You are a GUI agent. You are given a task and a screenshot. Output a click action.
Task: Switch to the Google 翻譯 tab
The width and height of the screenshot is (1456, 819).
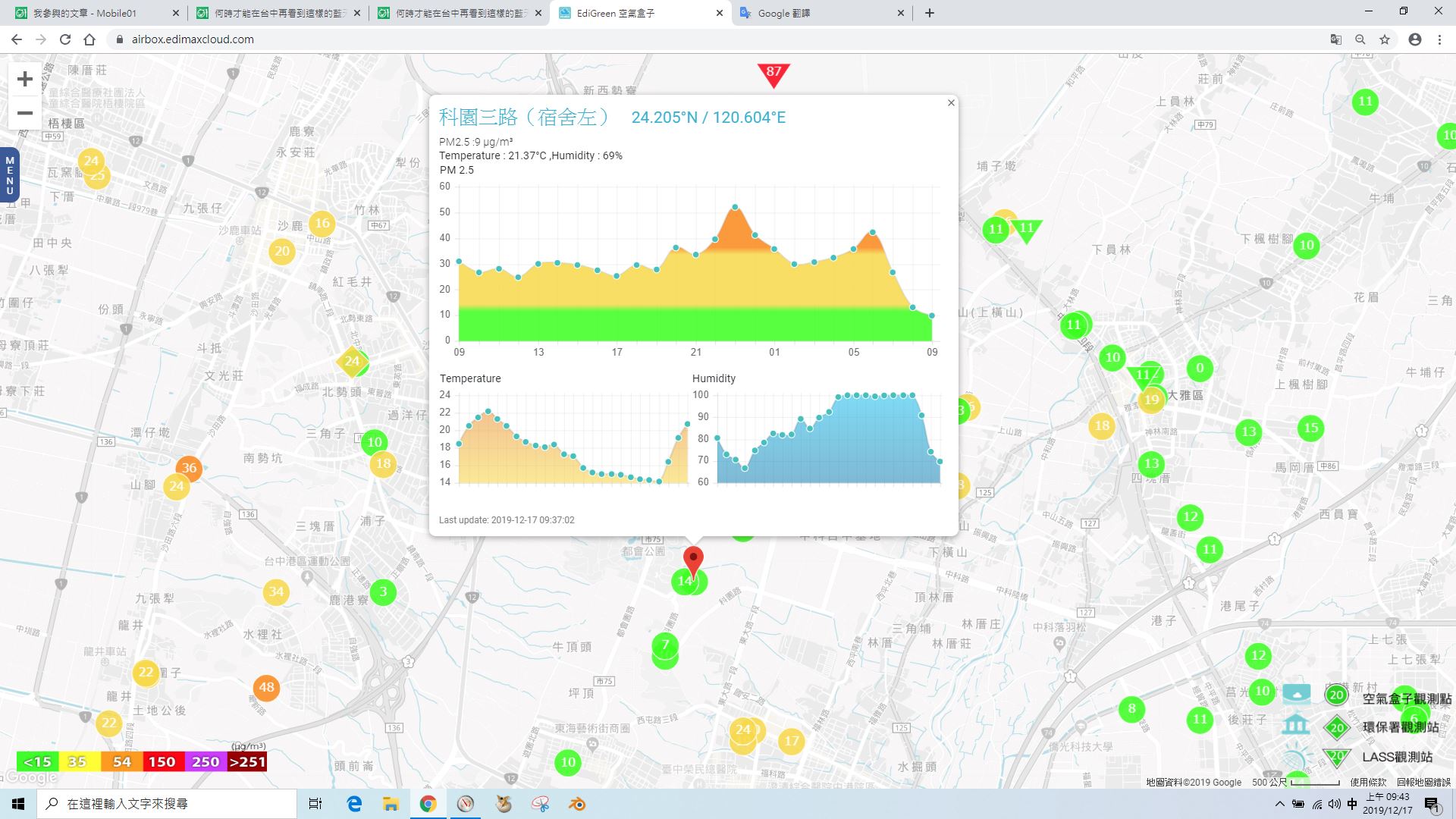[822, 13]
